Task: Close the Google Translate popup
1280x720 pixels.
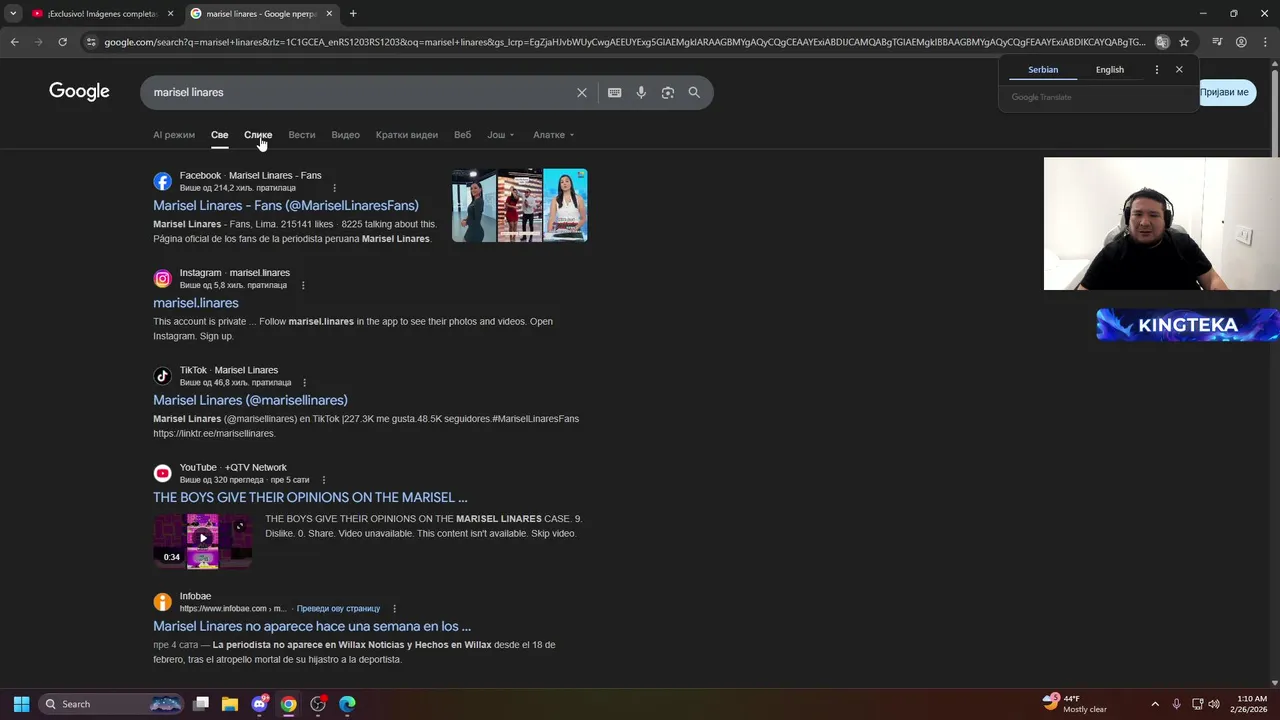Action: tap(1179, 70)
